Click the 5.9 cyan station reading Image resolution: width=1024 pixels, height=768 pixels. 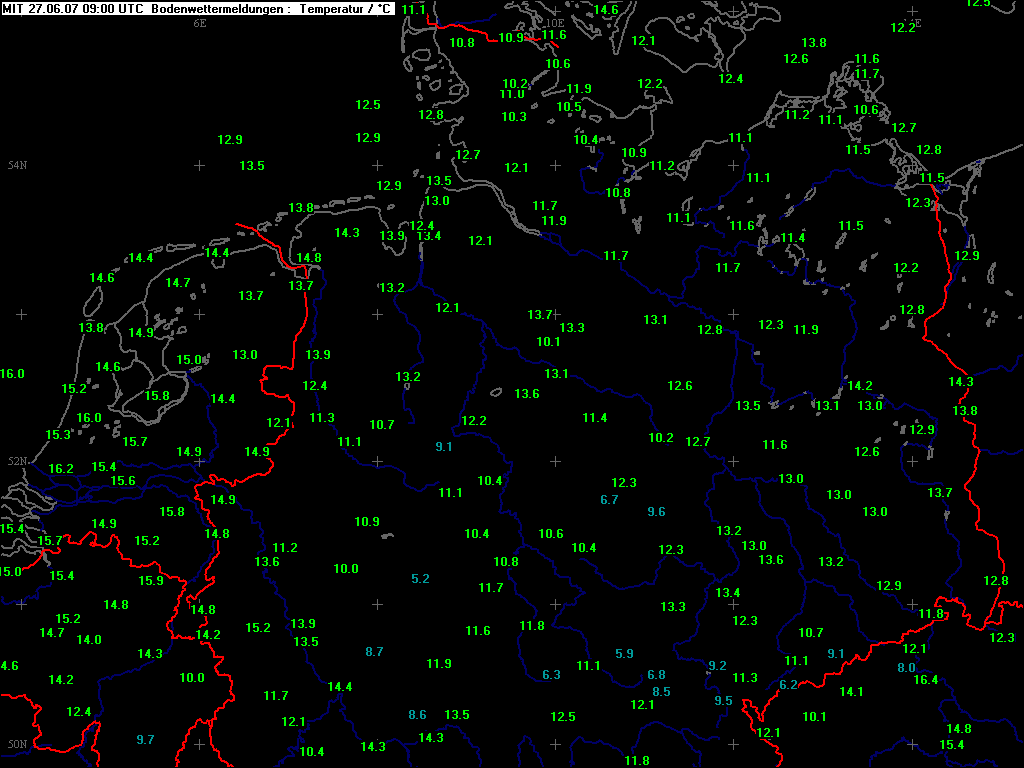[624, 654]
